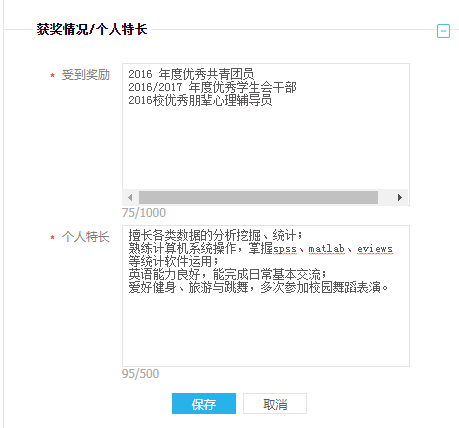Place cursor in line 年度优秀学生会干部
This screenshot has width=459, height=428.
pos(242,87)
